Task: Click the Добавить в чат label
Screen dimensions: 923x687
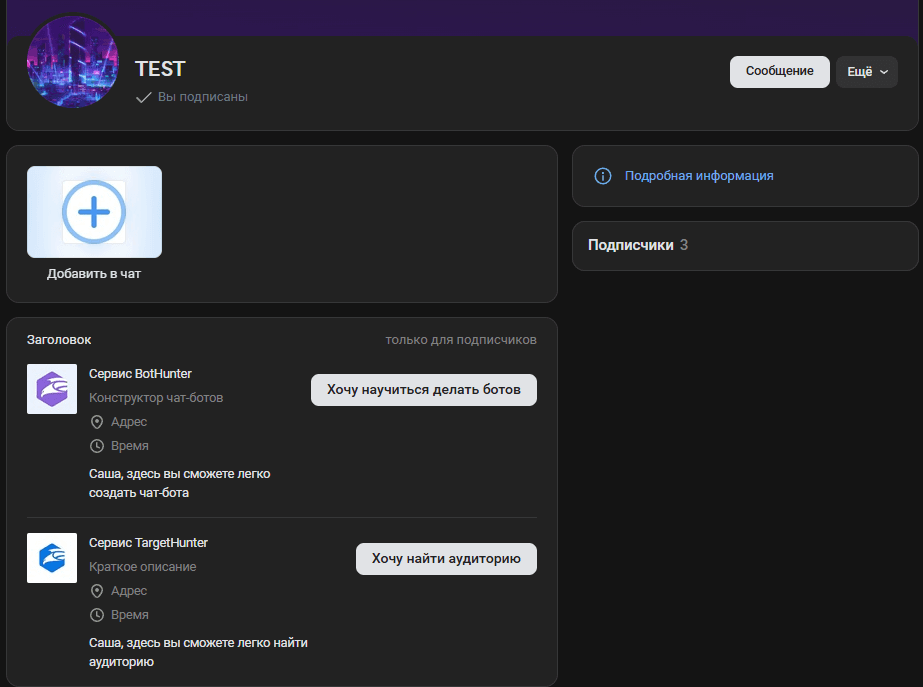Action: click(x=94, y=273)
